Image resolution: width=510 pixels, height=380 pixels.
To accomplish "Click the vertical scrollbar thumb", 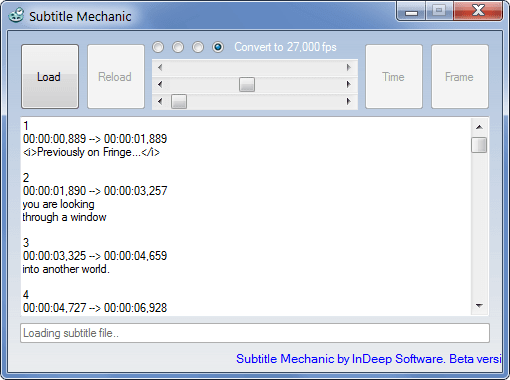I will (479, 145).
